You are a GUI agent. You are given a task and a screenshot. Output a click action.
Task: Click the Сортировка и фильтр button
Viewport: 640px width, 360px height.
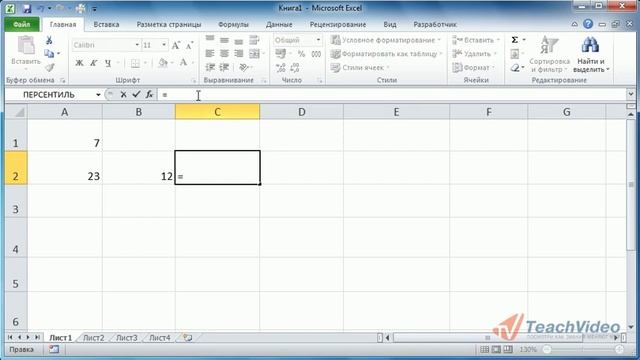(x=549, y=54)
